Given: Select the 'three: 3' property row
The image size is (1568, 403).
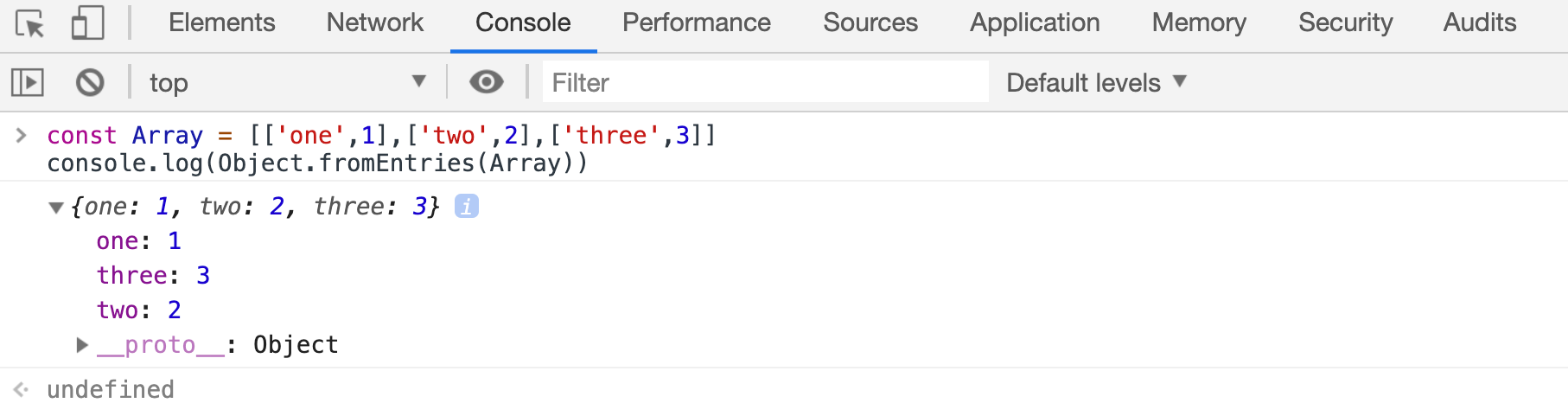Looking at the screenshot, I should [x=153, y=276].
